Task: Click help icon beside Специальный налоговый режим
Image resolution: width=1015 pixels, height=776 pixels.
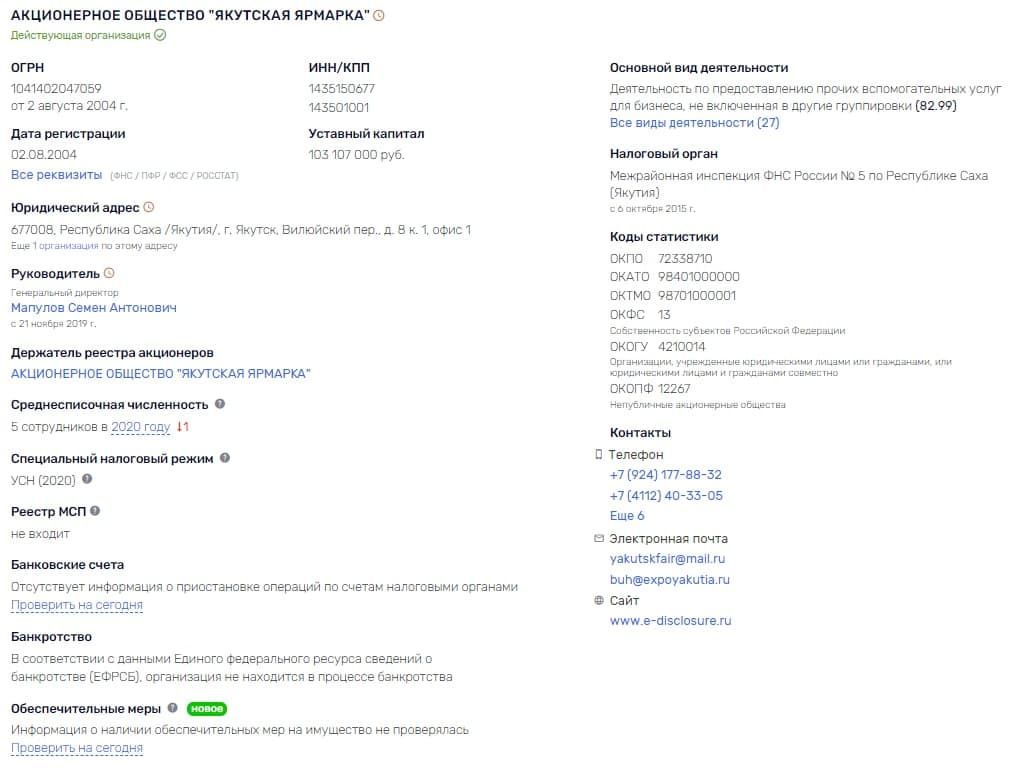Action: click(225, 458)
